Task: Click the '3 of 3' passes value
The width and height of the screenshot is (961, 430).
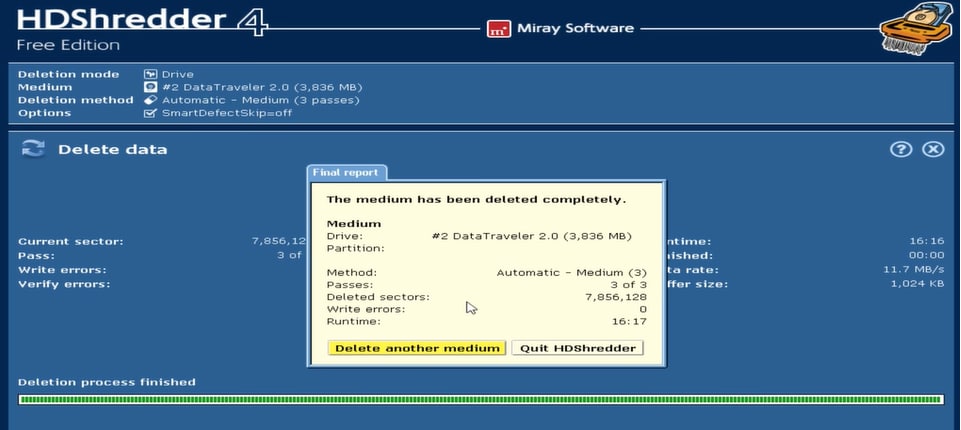Action: [628, 285]
